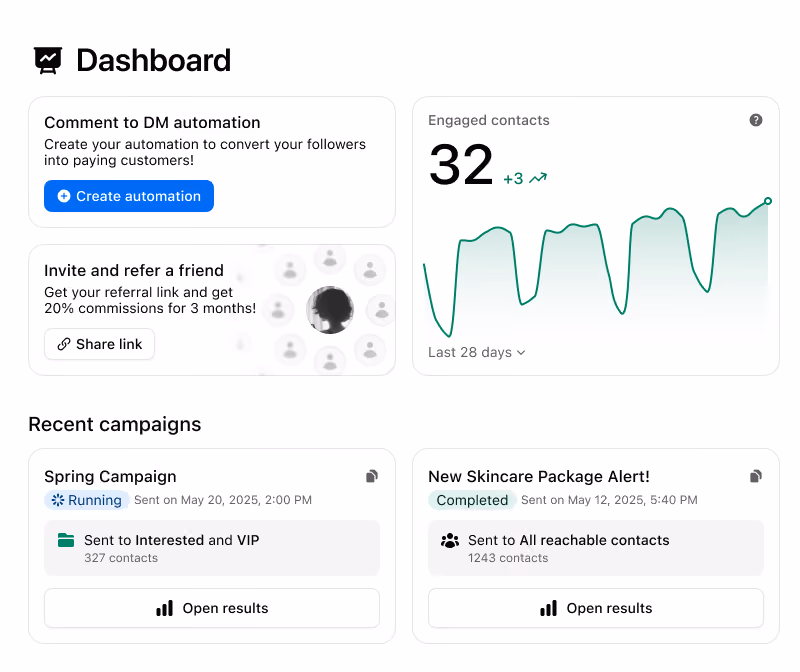
Task: Click Sent on May 20, 2025, 2:00 PM
Action: point(223,500)
